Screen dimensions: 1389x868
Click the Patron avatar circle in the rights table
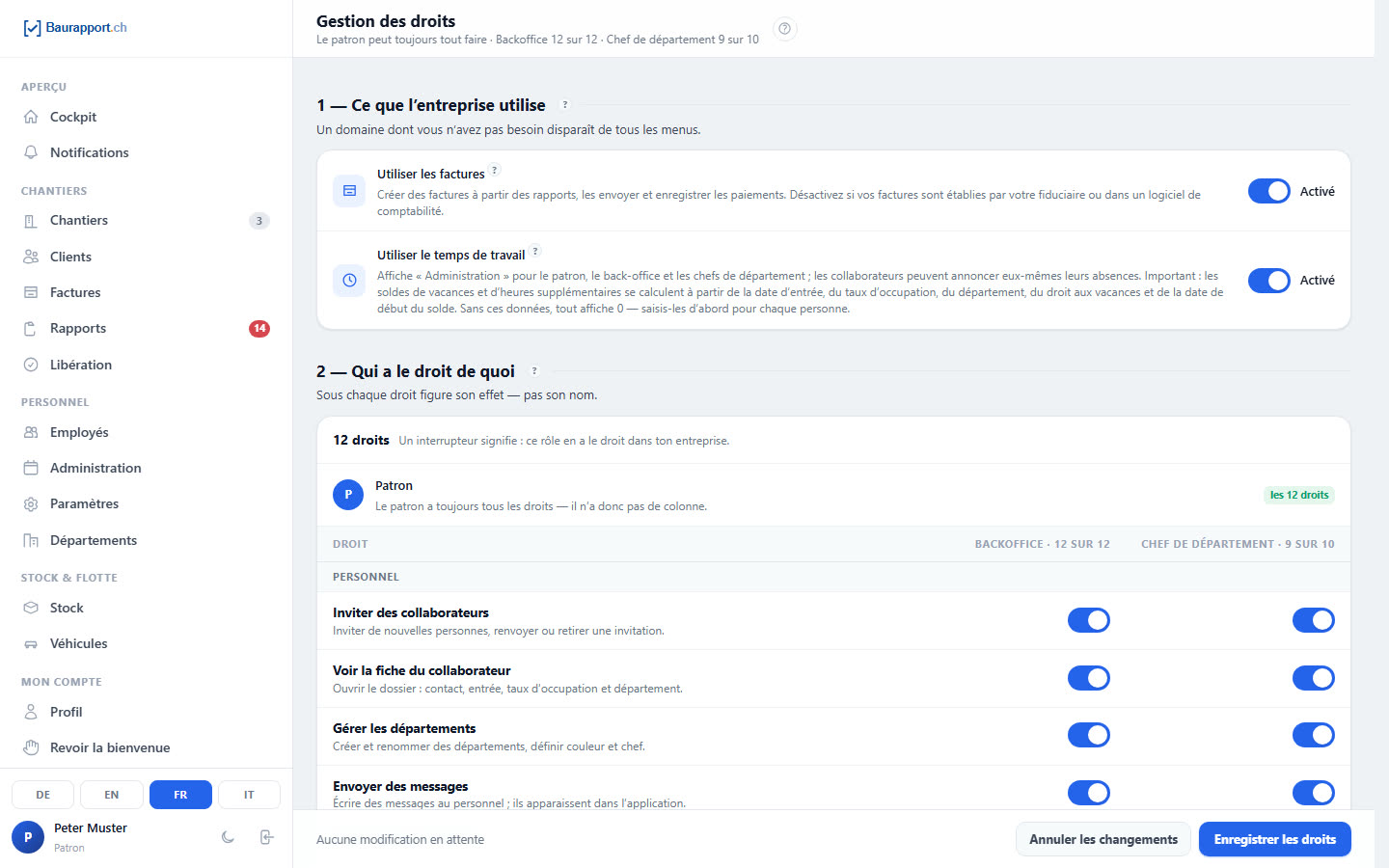(348, 495)
